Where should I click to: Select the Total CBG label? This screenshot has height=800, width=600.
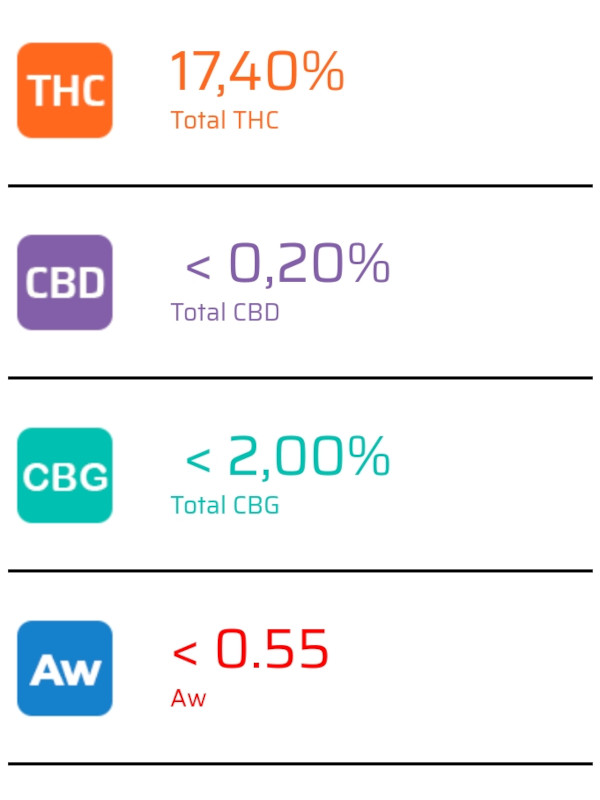[x=225, y=505]
